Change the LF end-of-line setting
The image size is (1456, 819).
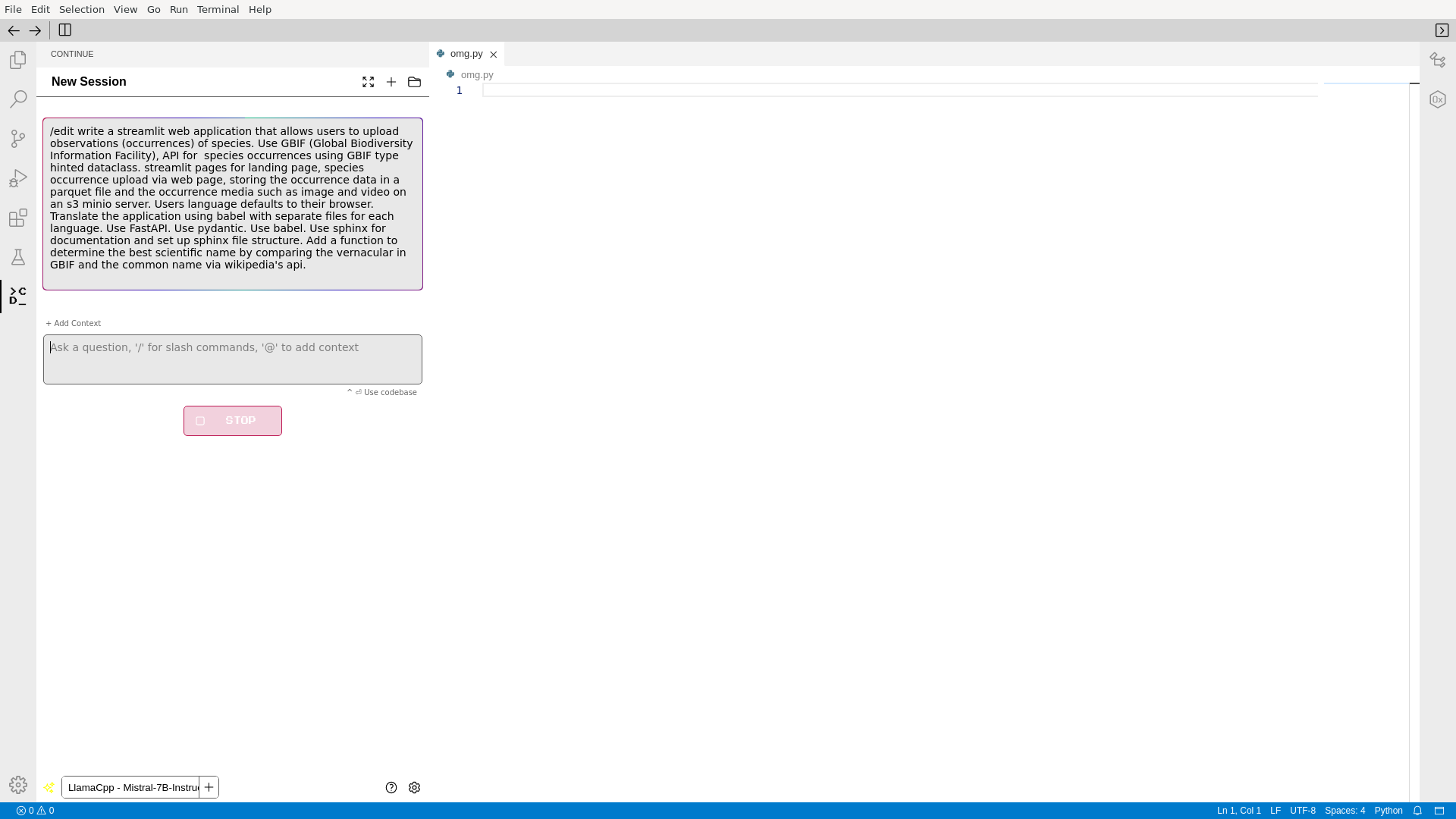point(1276,811)
